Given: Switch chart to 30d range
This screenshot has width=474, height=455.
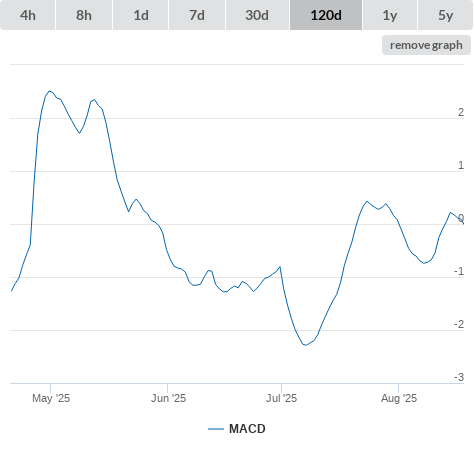Looking at the screenshot, I should click(257, 15).
